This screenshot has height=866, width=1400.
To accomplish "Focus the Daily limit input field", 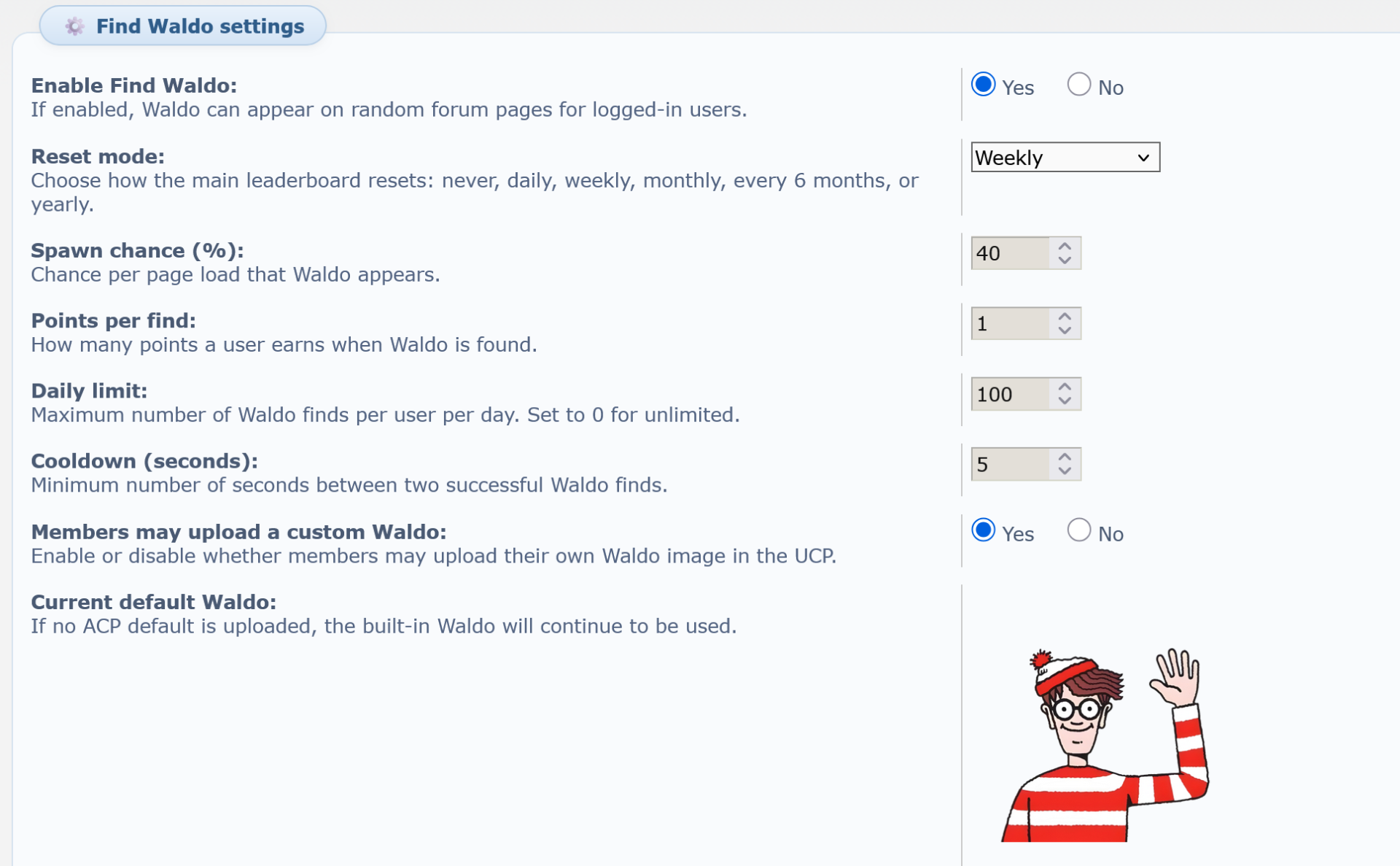I will coord(1010,394).
